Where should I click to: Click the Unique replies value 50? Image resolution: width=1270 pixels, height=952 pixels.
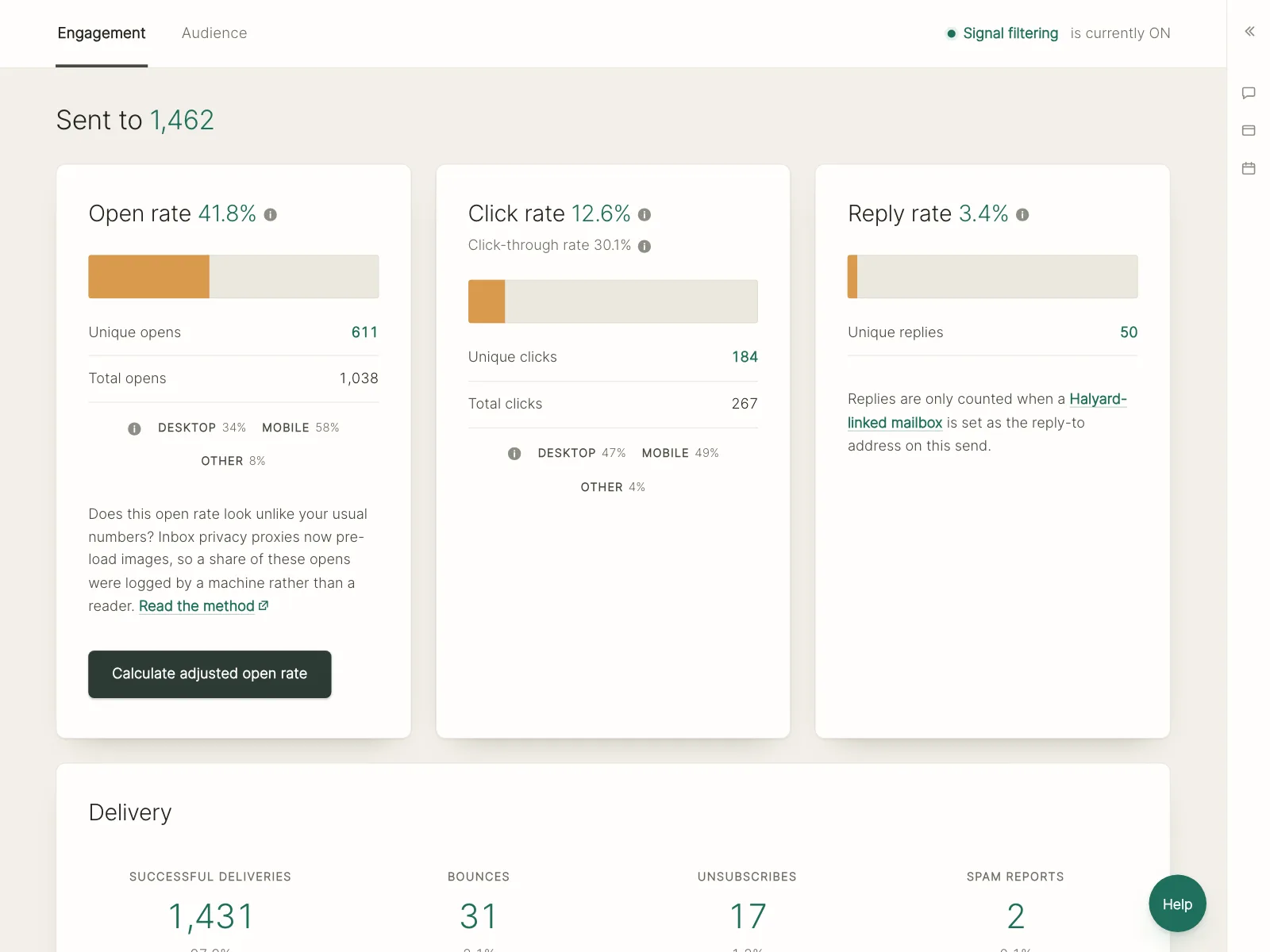[x=1129, y=332]
